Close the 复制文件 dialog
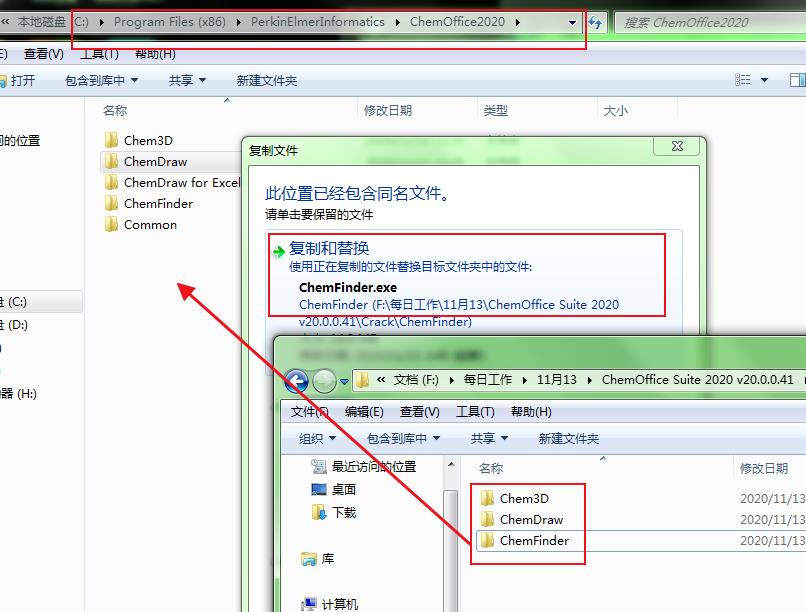Viewport: 806px width, 612px height. [x=677, y=146]
